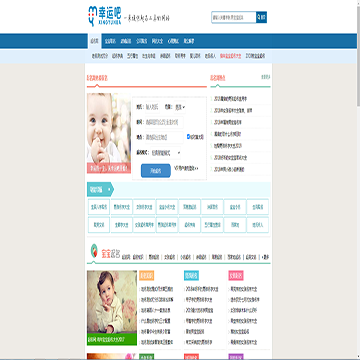Click the surname input field in naming form
The image size is (360, 360).
pos(152,107)
